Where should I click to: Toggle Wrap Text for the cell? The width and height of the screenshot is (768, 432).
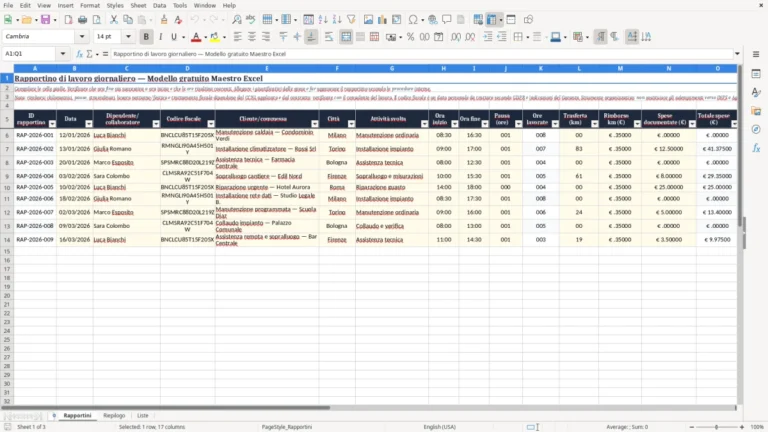pos(329,37)
